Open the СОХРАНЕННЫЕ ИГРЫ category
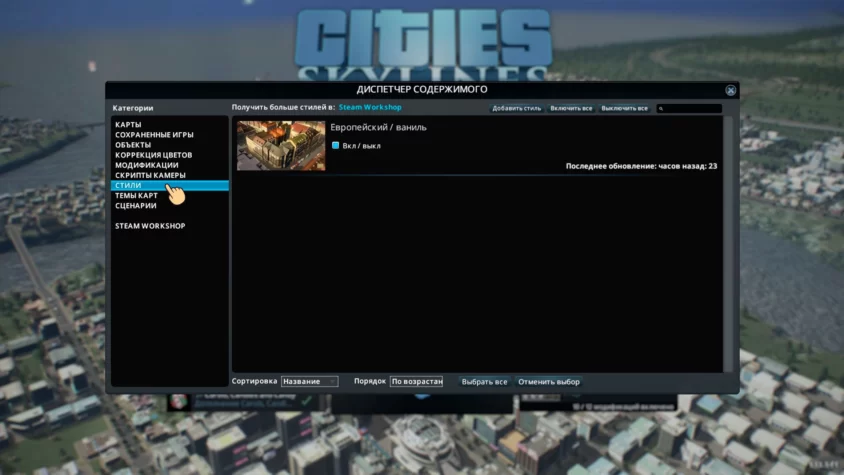Screen dimensions: 844x475 pos(154,135)
